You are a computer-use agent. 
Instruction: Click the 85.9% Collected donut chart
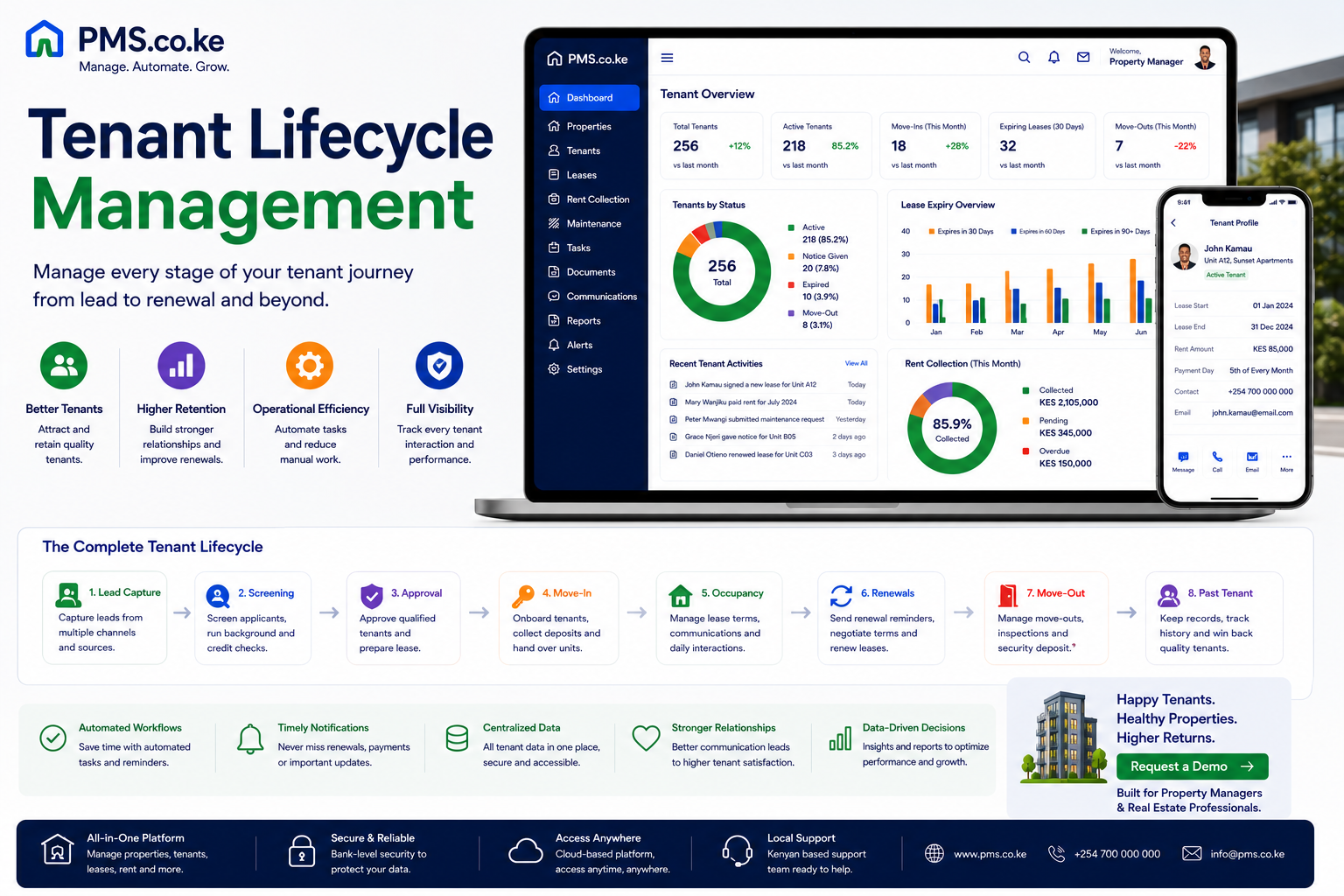(952, 429)
